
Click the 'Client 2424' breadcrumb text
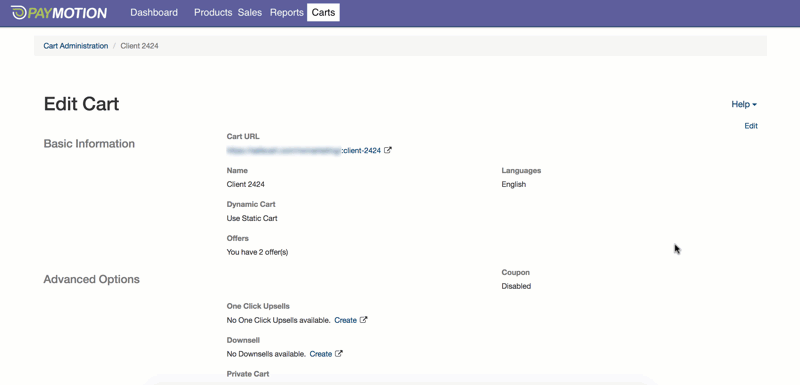(x=139, y=46)
